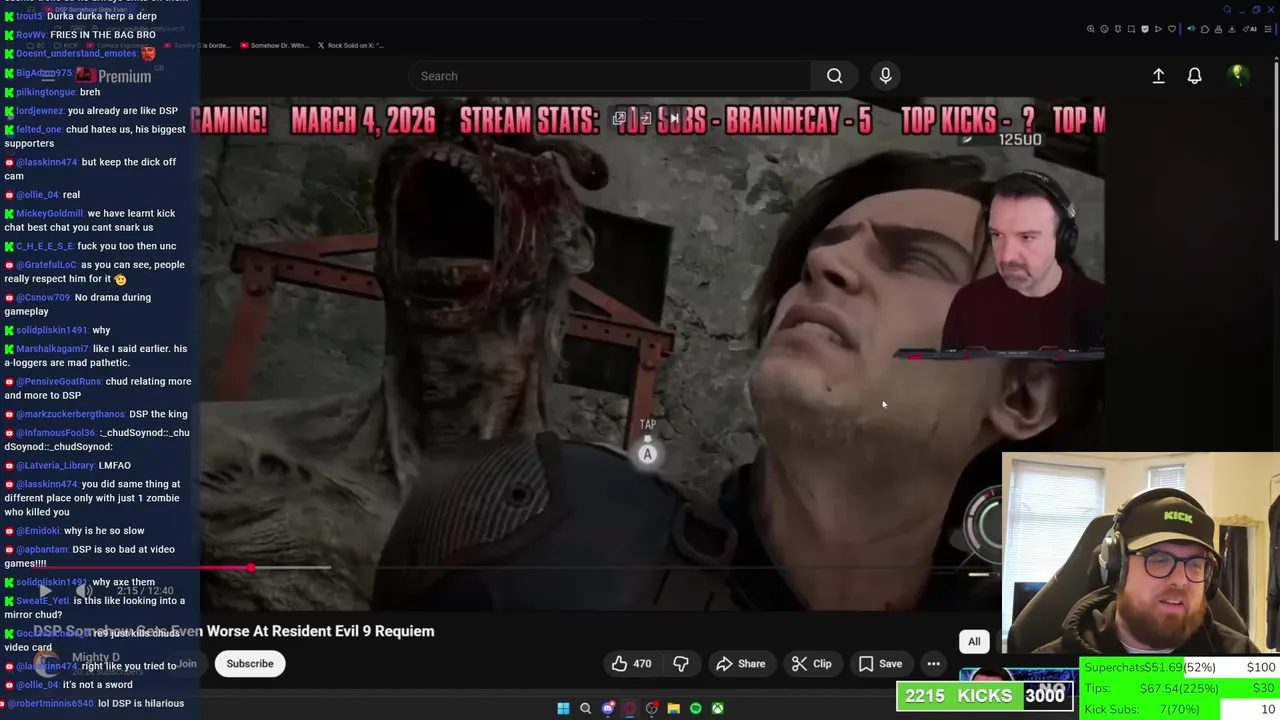Viewport: 1280px width, 720px height.
Task: Skip to next video overlay icon
Action: (674, 119)
